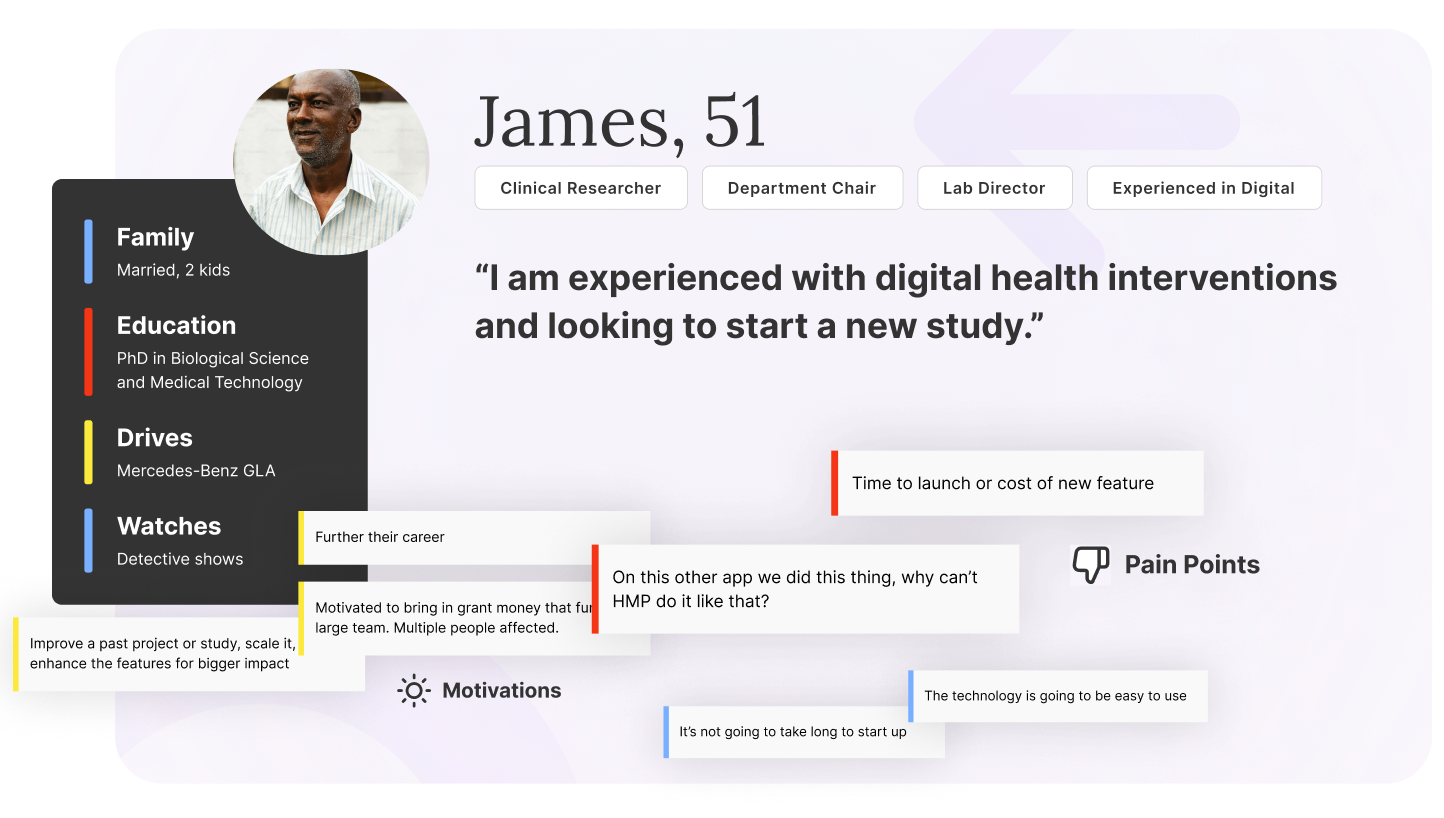Click the James, 51 heading
This screenshot has width=1444, height=818.
click(x=620, y=122)
